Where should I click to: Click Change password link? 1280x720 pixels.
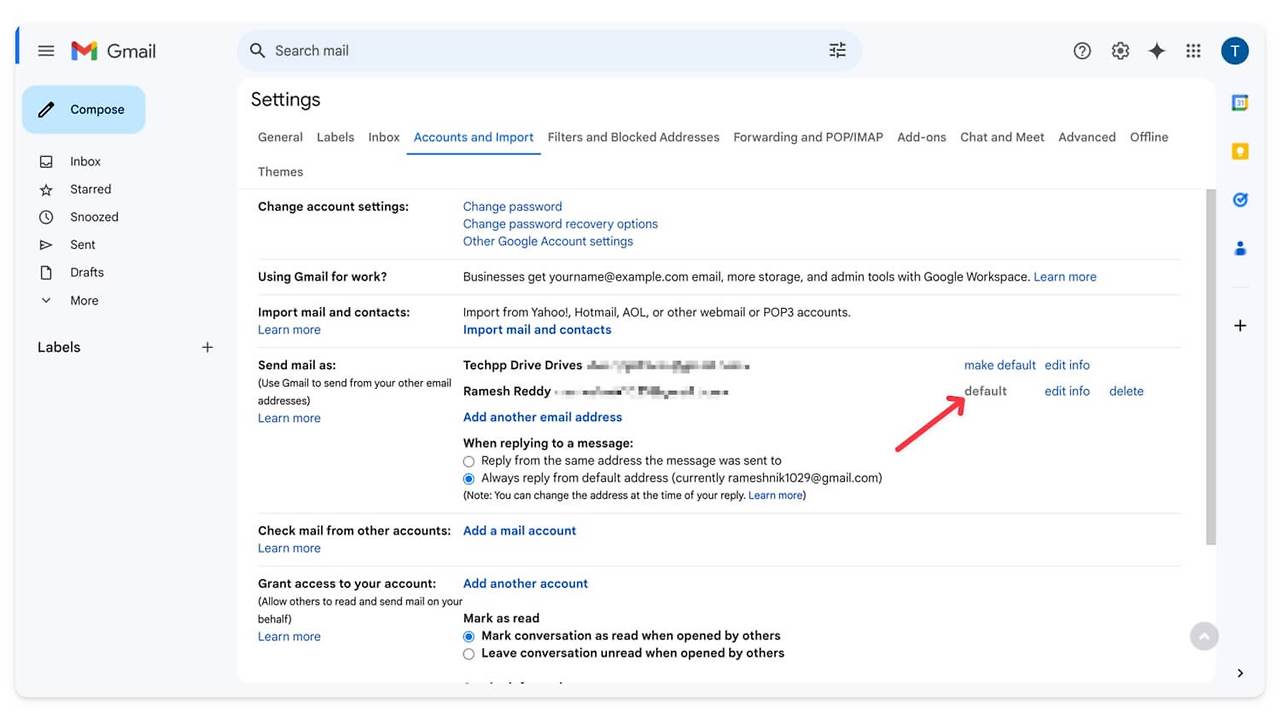[512, 207]
